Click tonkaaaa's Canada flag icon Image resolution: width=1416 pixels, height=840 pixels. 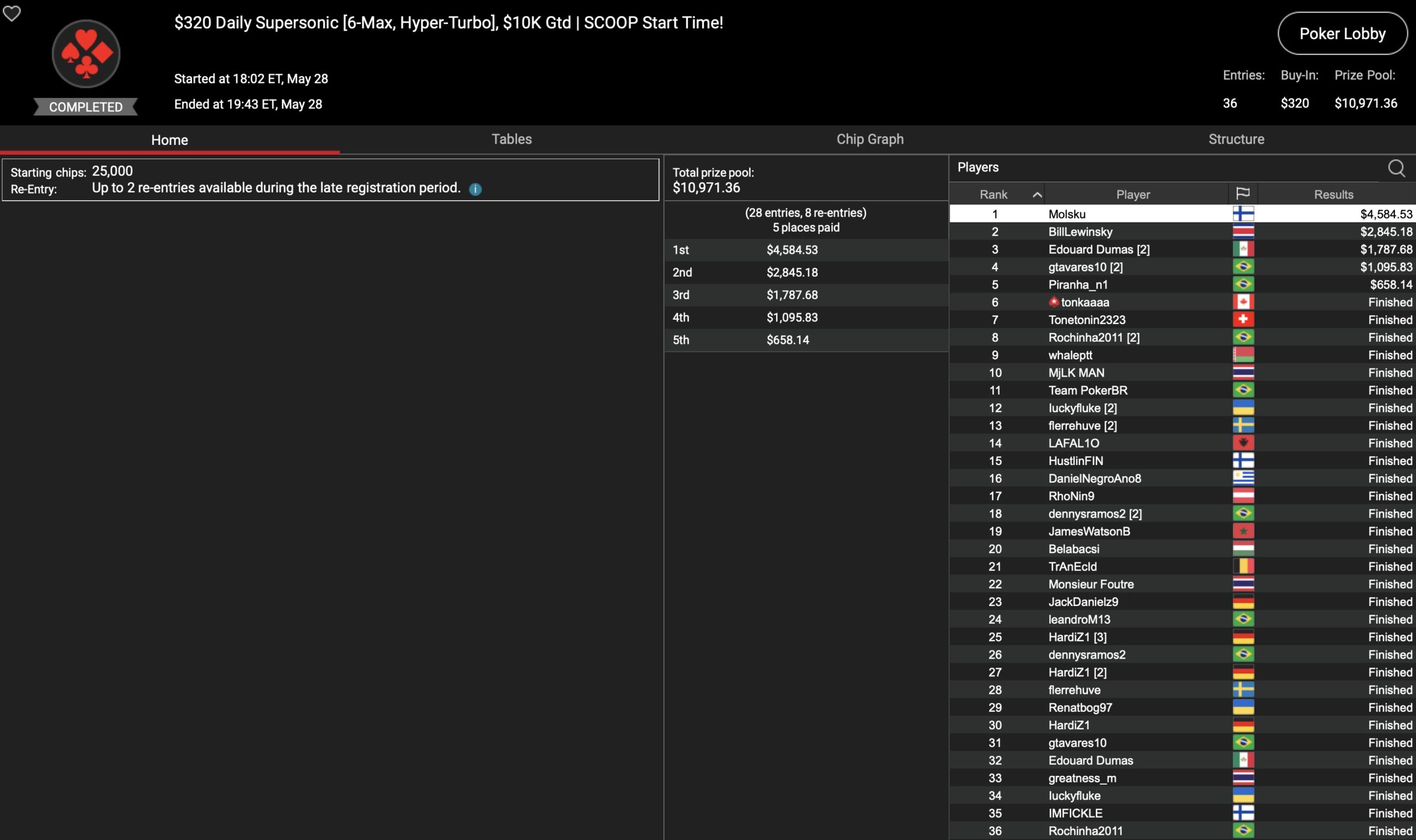tap(1243, 302)
